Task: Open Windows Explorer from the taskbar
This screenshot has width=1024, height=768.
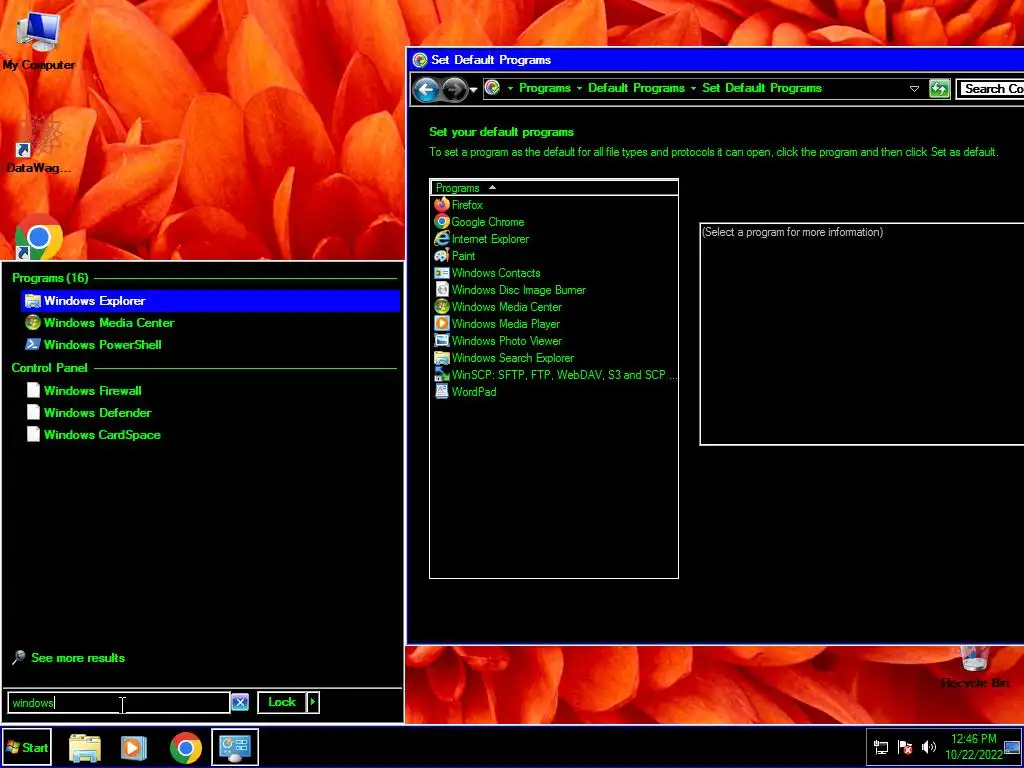Action: (x=85, y=748)
